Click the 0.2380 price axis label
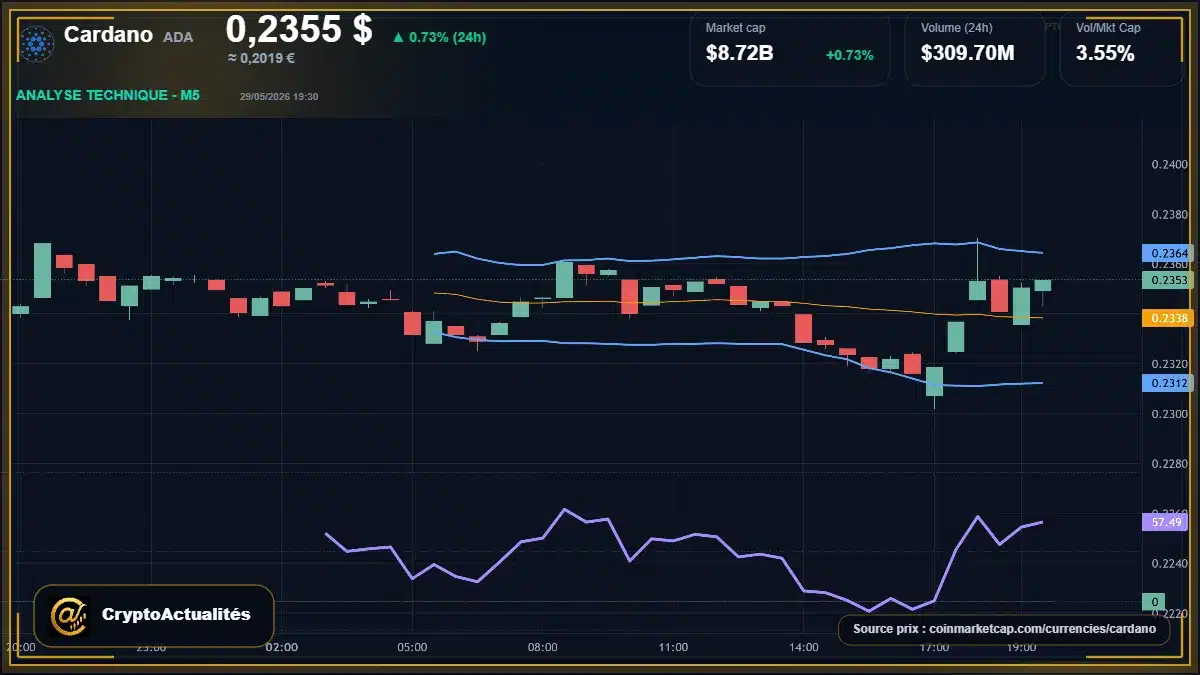 pos(1170,215)
